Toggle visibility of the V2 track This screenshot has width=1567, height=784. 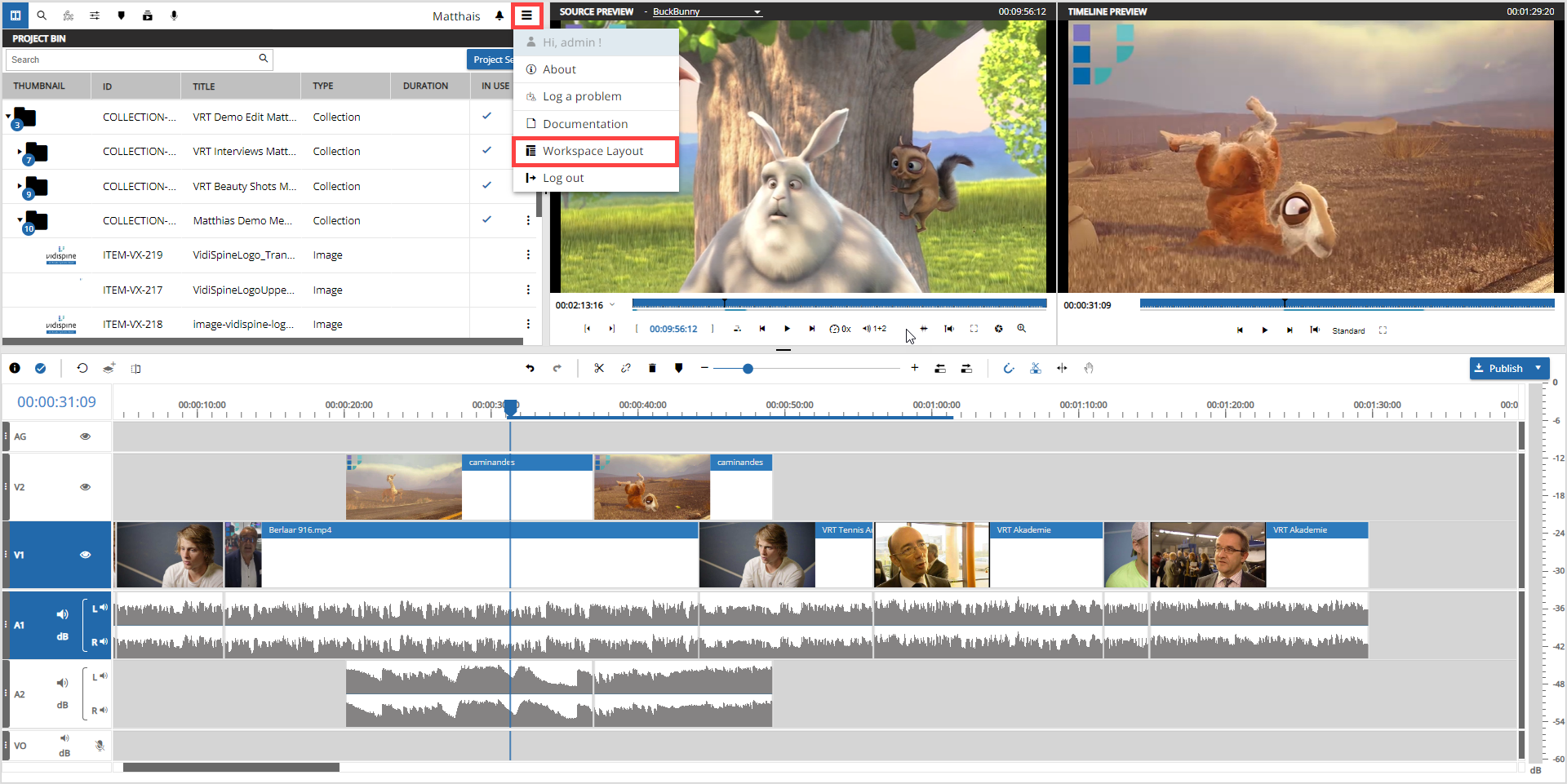pos(85,487)
